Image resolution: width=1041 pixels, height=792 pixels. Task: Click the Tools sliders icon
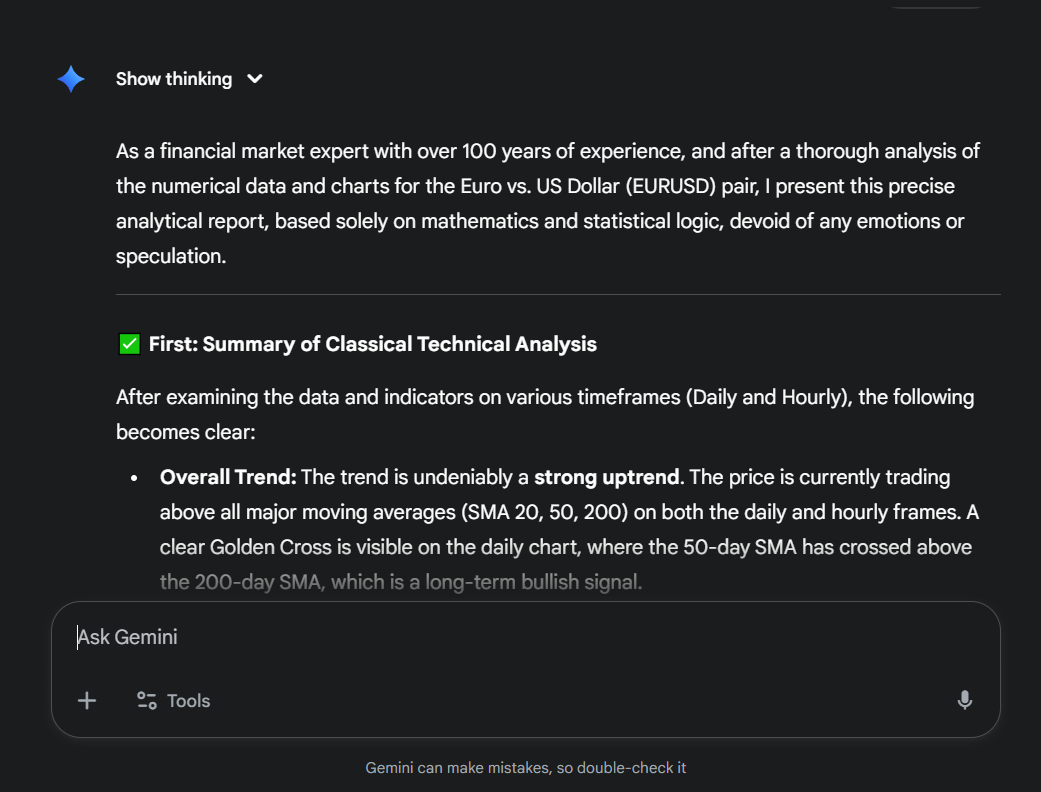pos(147,701)
